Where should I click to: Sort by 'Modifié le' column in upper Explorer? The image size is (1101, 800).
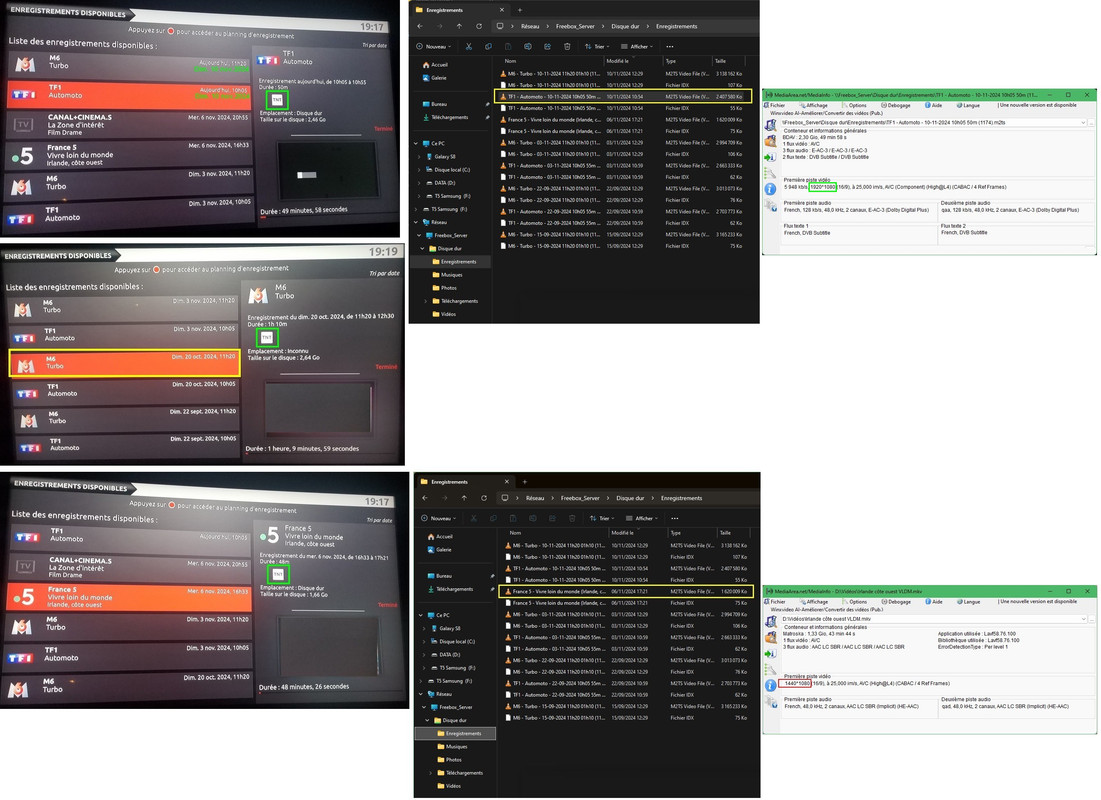click(x=617, y=61)
